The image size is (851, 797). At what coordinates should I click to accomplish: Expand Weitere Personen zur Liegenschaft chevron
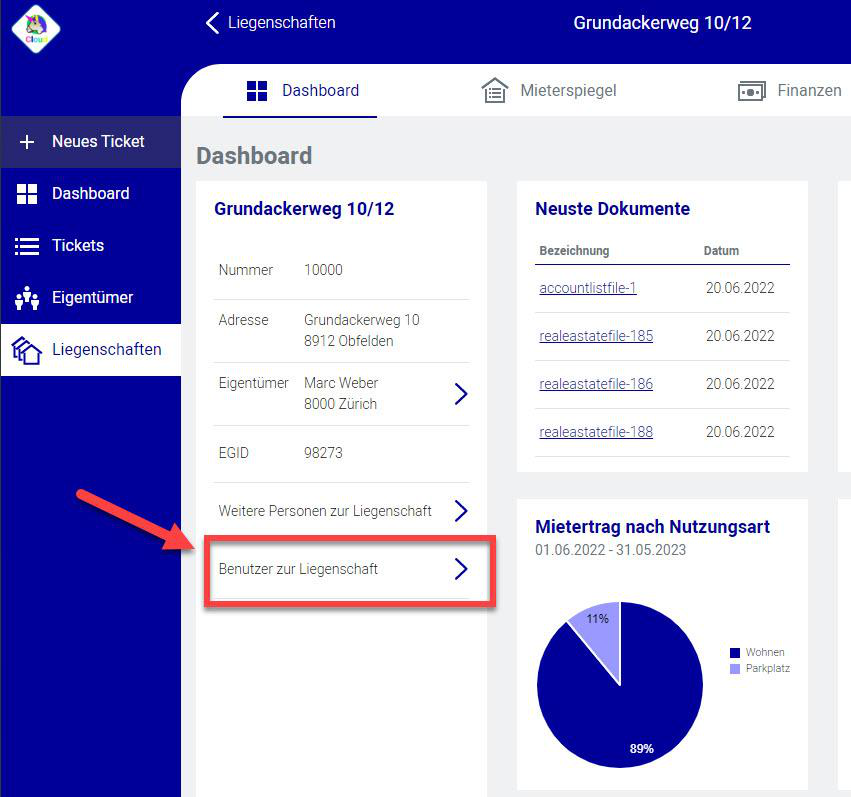[461, 511]
